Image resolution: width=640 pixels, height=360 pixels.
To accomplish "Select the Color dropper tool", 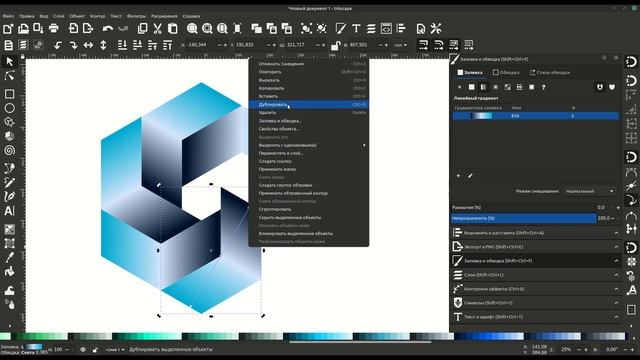I will tap(9, 257).
